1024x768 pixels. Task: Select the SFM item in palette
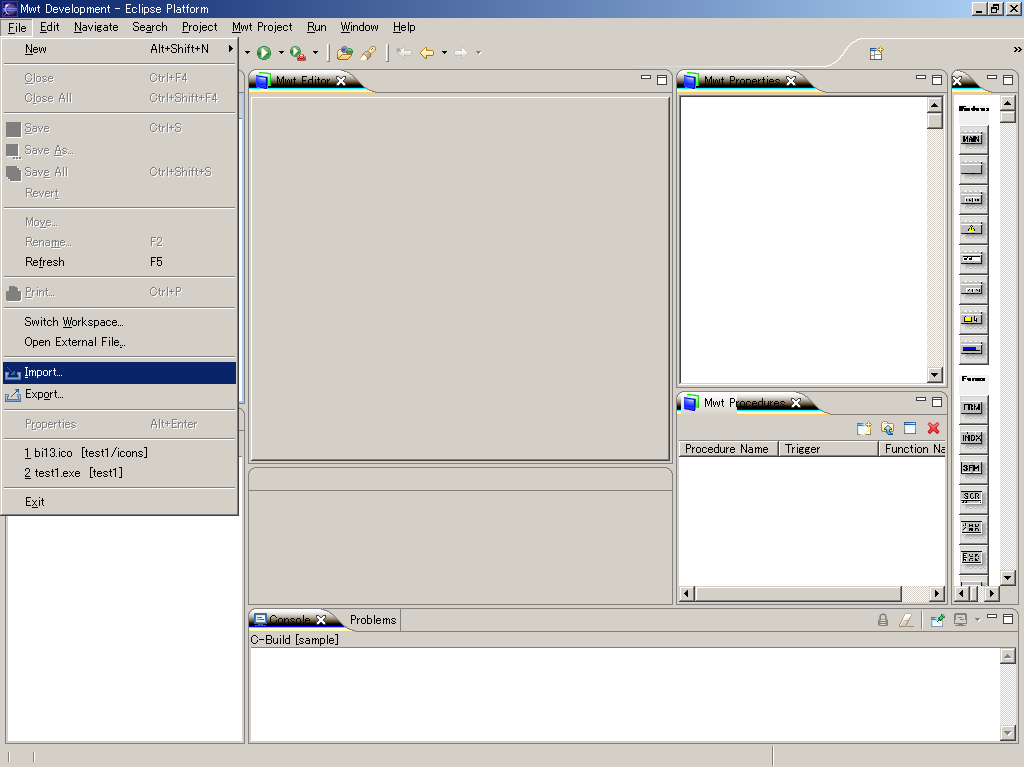[x=972, y=468]
